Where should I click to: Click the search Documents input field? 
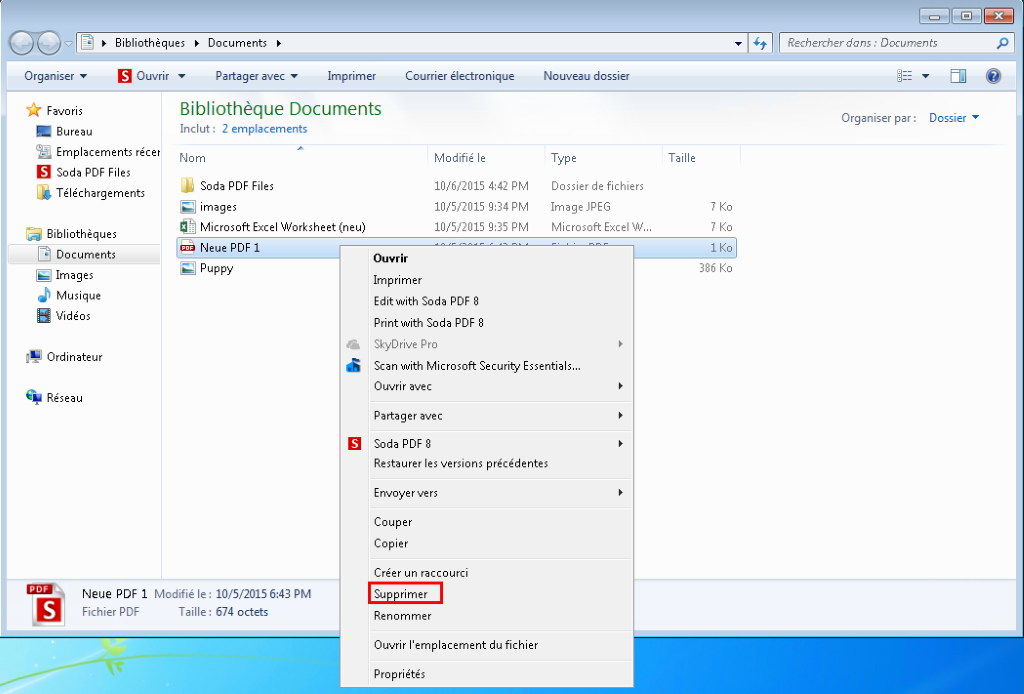[x=888, y=43]
